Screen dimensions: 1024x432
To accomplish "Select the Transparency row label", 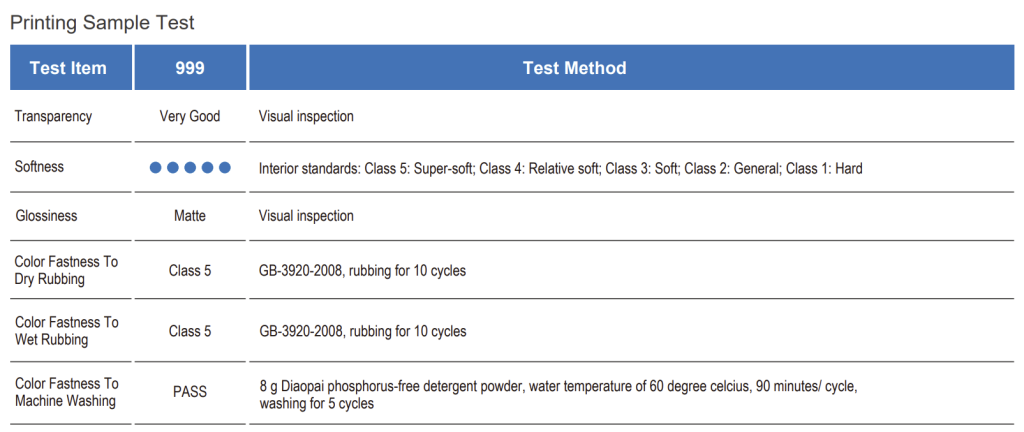I will [53, 116].
